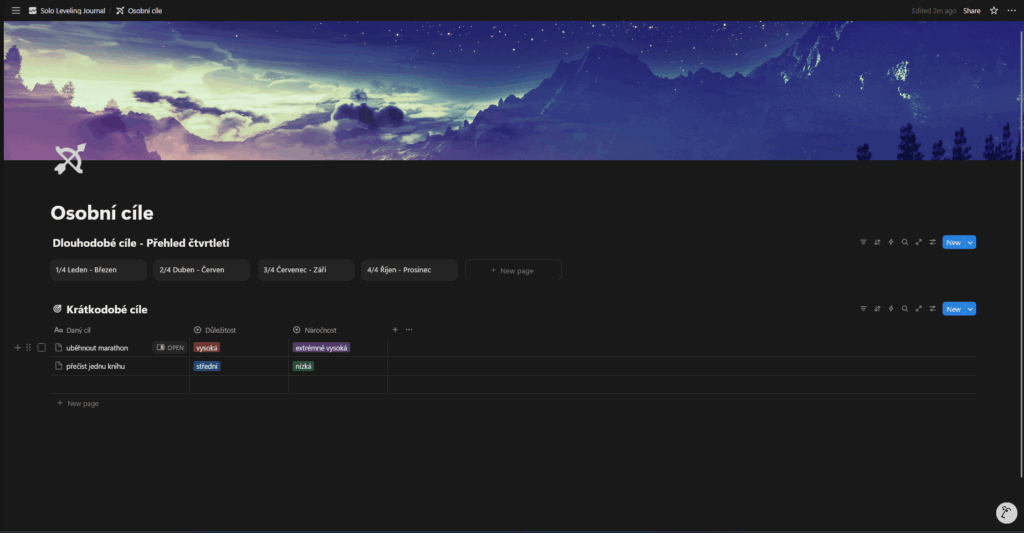
Task: Open the 3/4 Červenec - Září card
Action: (306, 270)
